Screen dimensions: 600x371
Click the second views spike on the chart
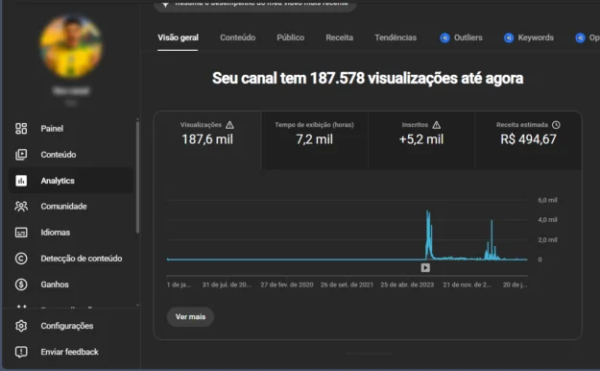click(x=492, y=239)
